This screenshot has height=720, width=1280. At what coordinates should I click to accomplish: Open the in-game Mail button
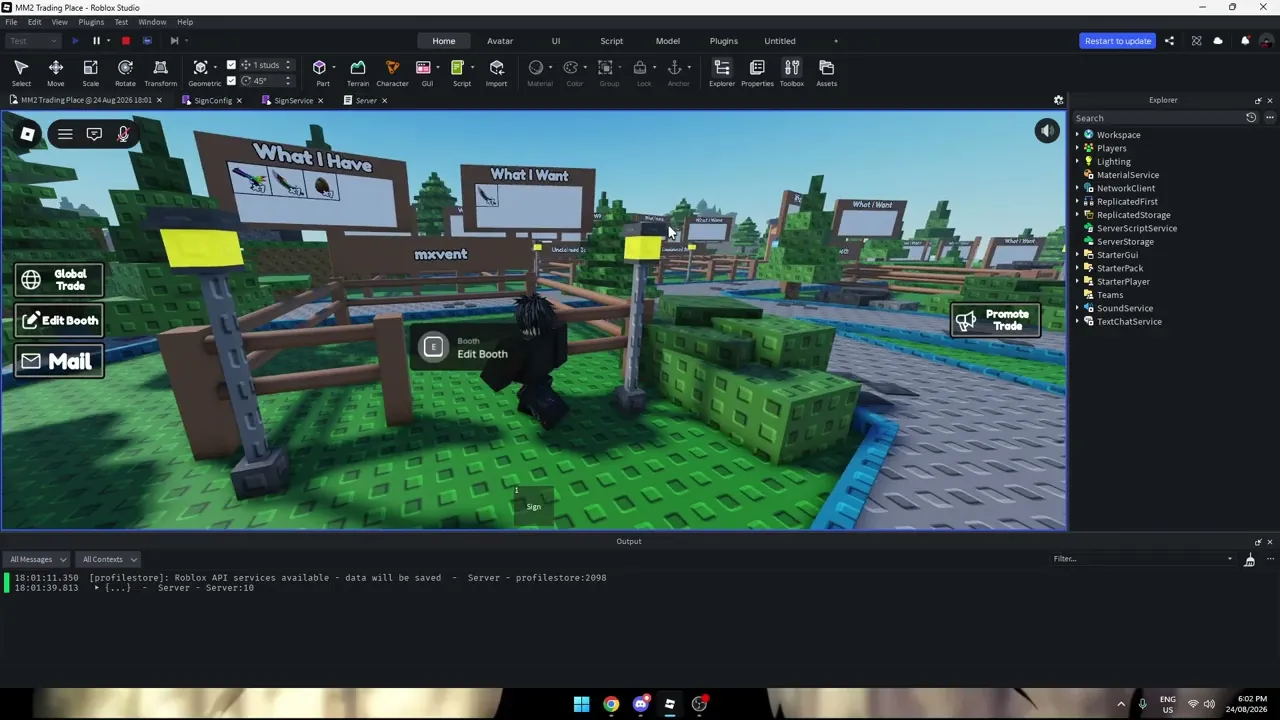pyautogui.click(x=59, y=362)
